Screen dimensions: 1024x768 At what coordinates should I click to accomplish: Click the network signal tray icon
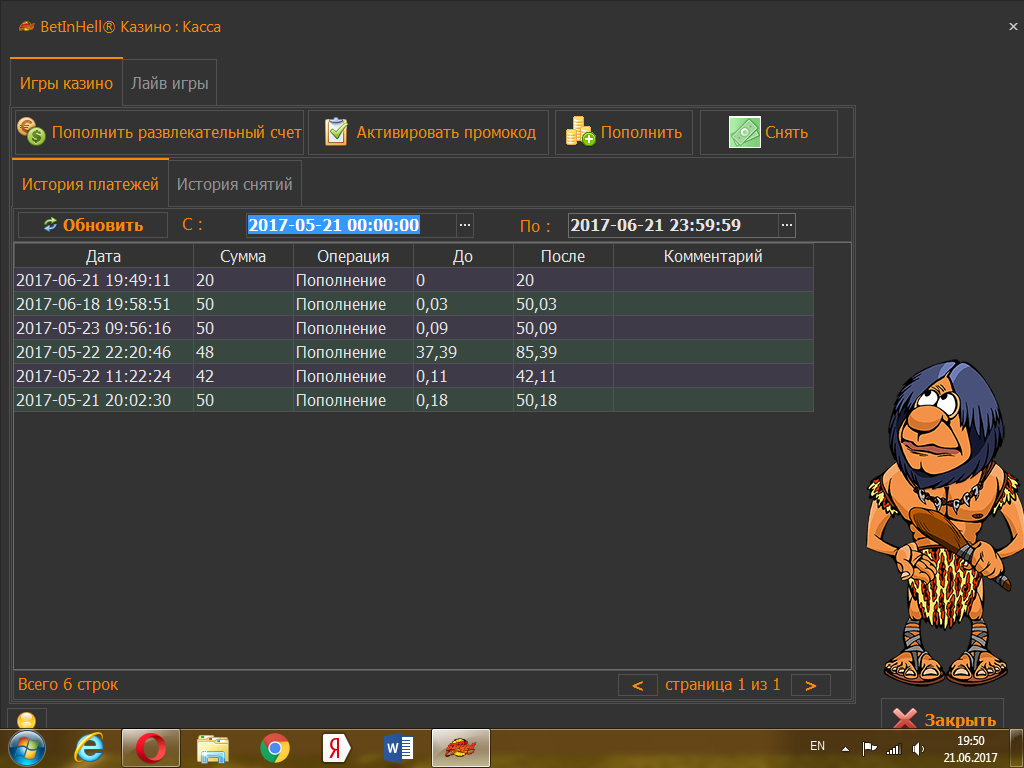coord(893,749)
